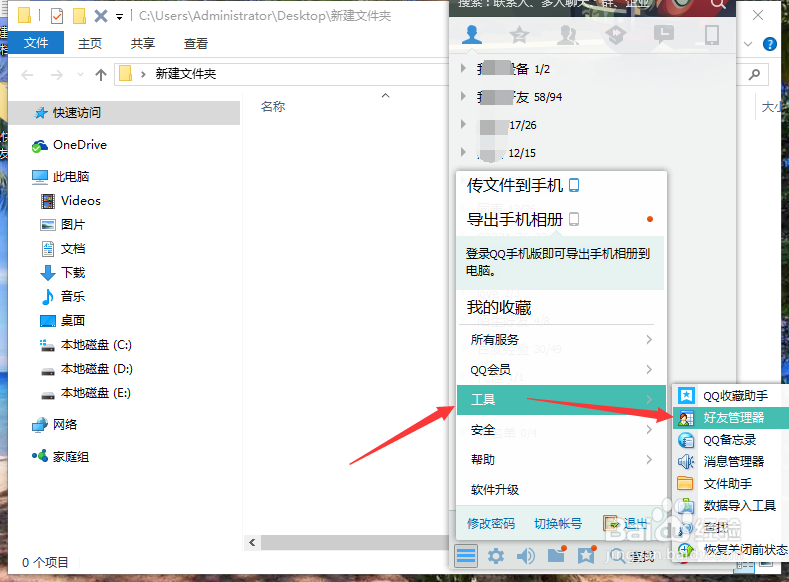Expand the 所有服务 menu entry

pos(561,340)
